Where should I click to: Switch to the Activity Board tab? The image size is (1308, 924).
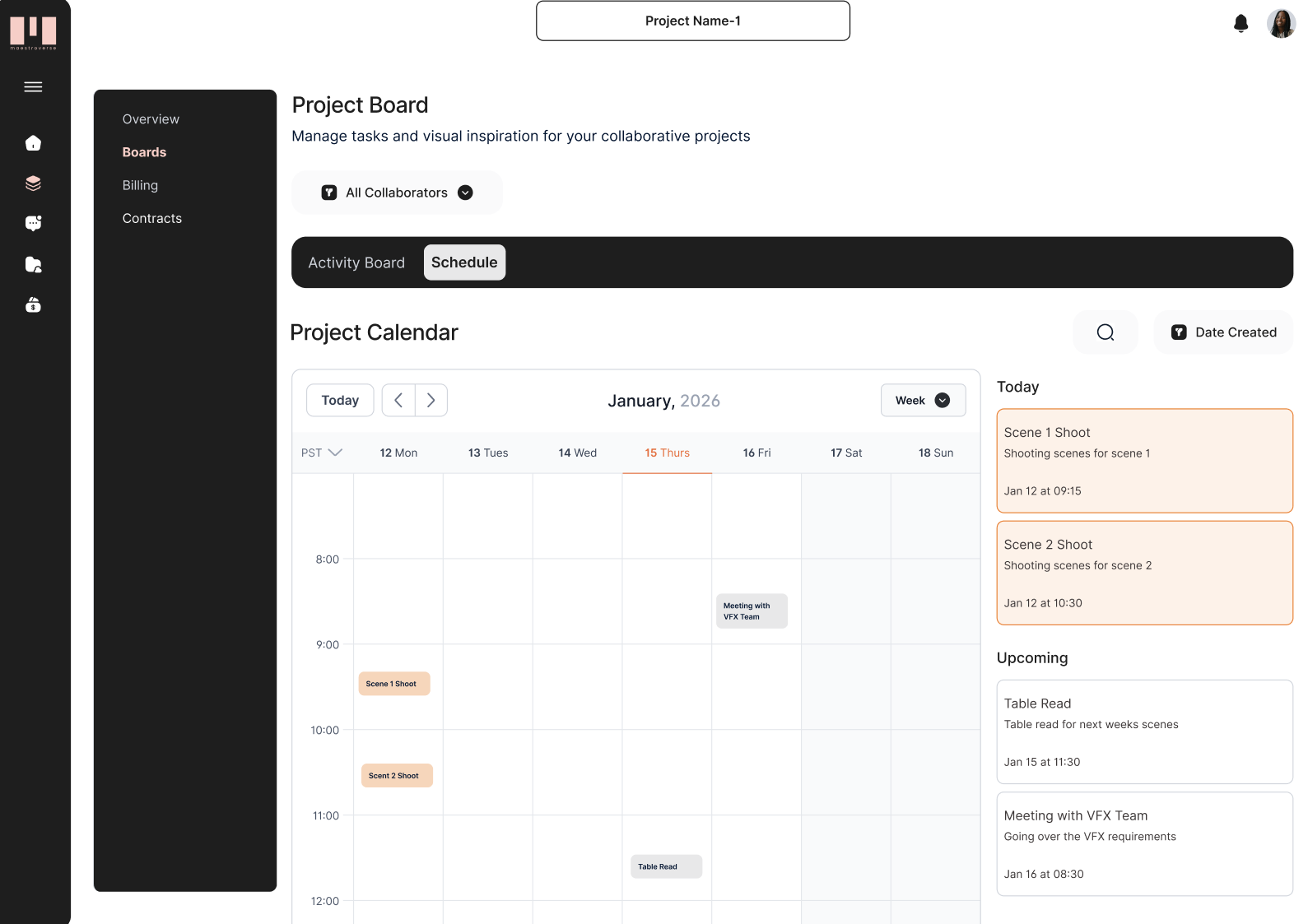[x=356, y=262]
